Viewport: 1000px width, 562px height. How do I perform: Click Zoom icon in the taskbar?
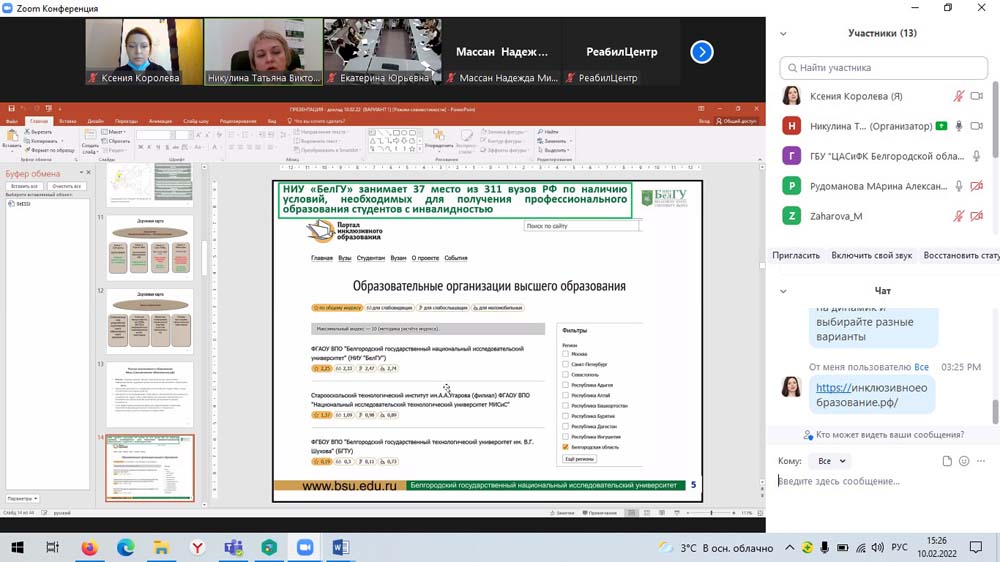[305, 547]
